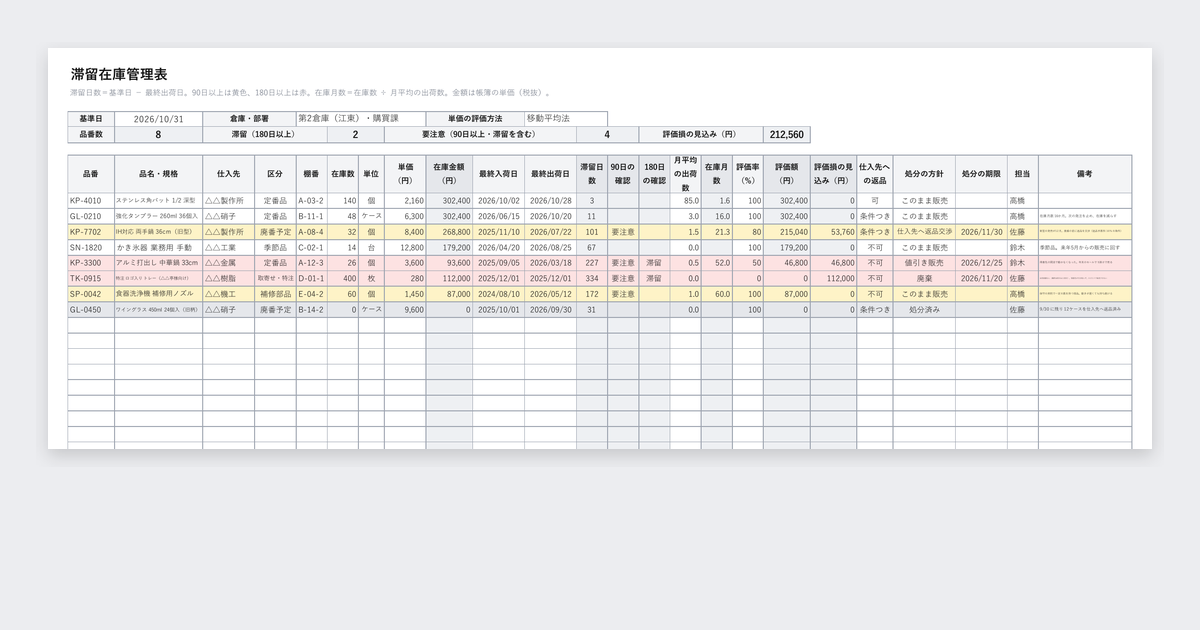Image resolution: width=1200 pixels, height=630 pixels.
Task: Click the disposal deadline 2026/12/25
Action: pos(982,263)
